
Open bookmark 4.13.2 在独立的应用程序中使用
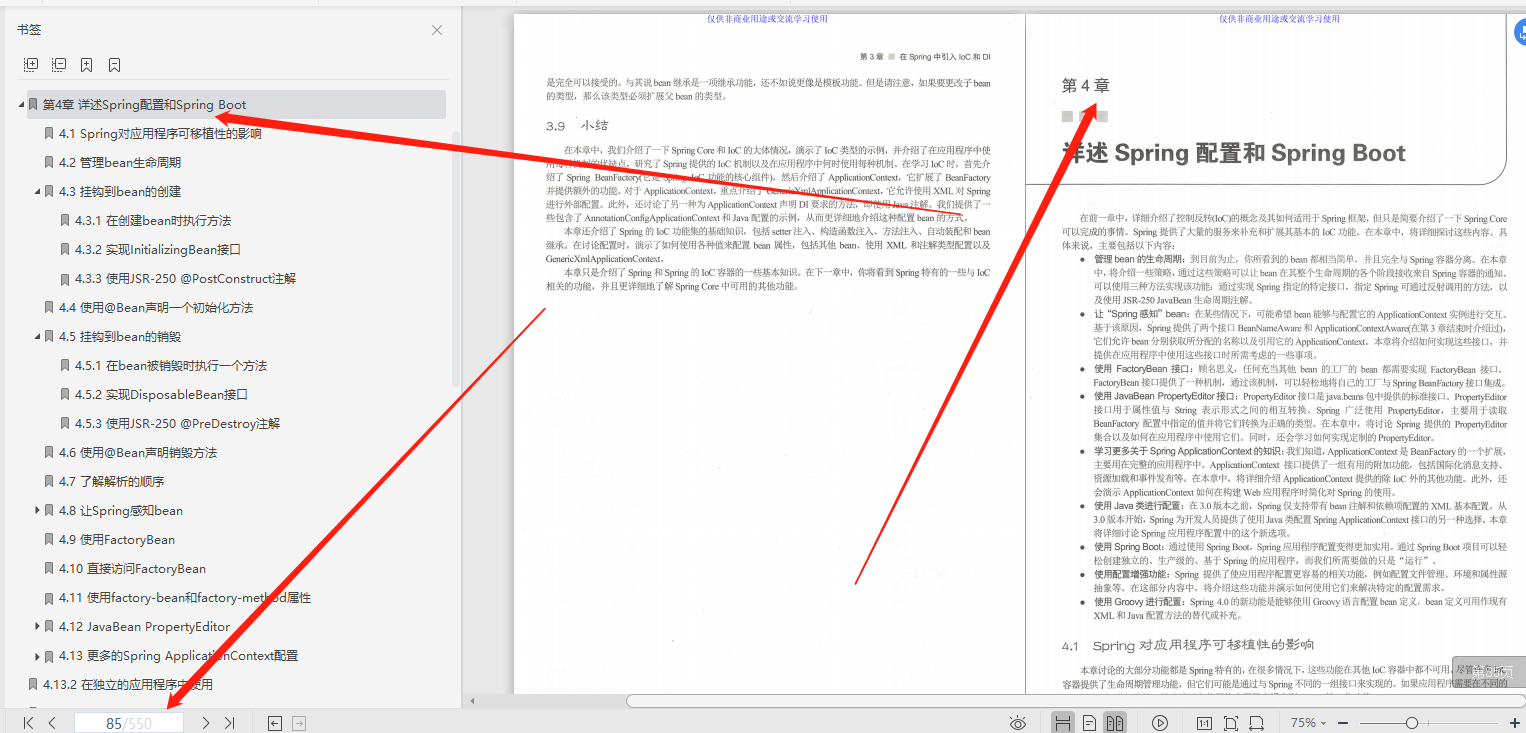pos(128,684)
